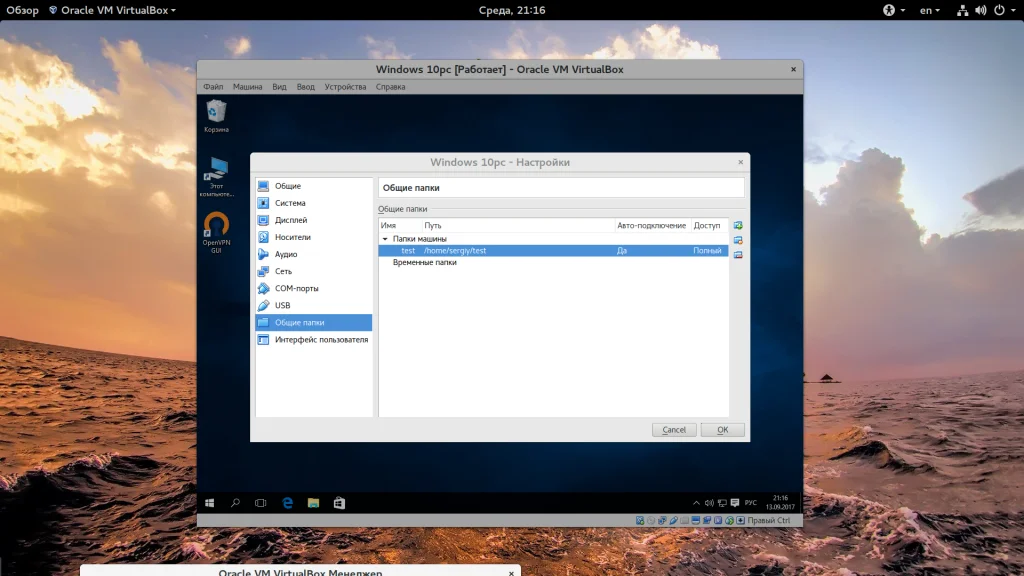1024x576 pixels.
Task: Launch Microsoft Edge from the Windows taskbar
Action: click(x=286, y=502)
